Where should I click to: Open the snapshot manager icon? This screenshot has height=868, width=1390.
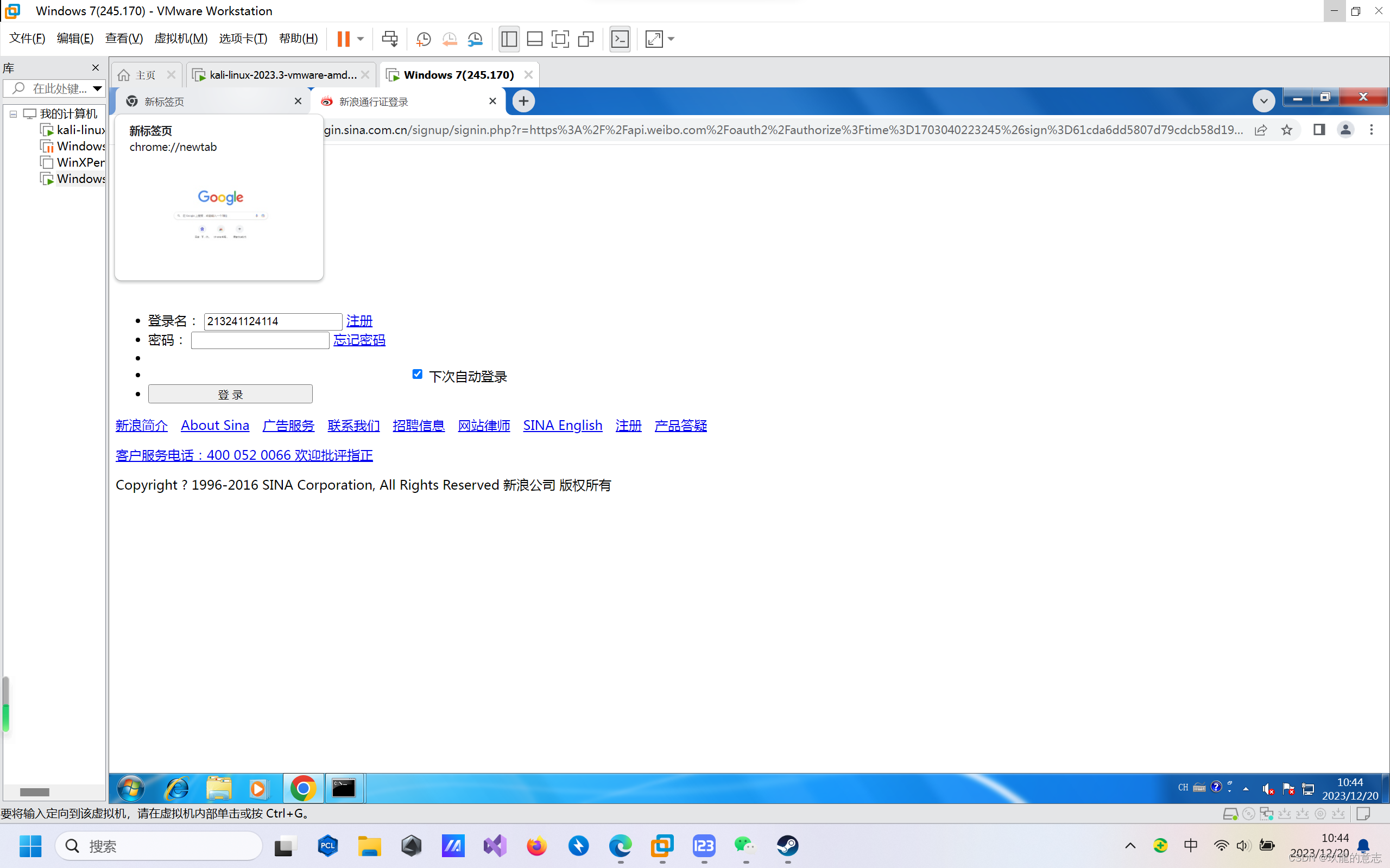[x=476, y=39]
